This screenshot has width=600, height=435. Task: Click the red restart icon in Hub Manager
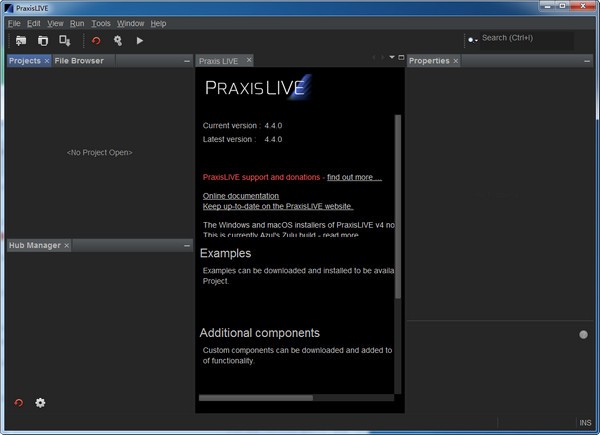[18, 403]
